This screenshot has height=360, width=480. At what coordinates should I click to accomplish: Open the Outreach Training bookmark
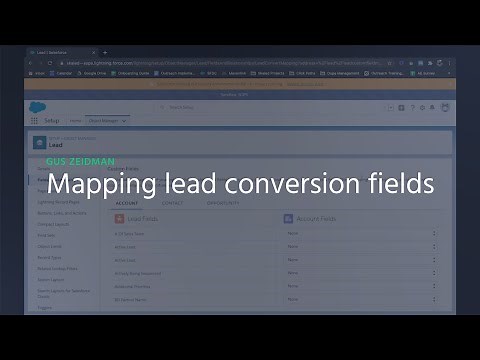[x=384, y=73]
